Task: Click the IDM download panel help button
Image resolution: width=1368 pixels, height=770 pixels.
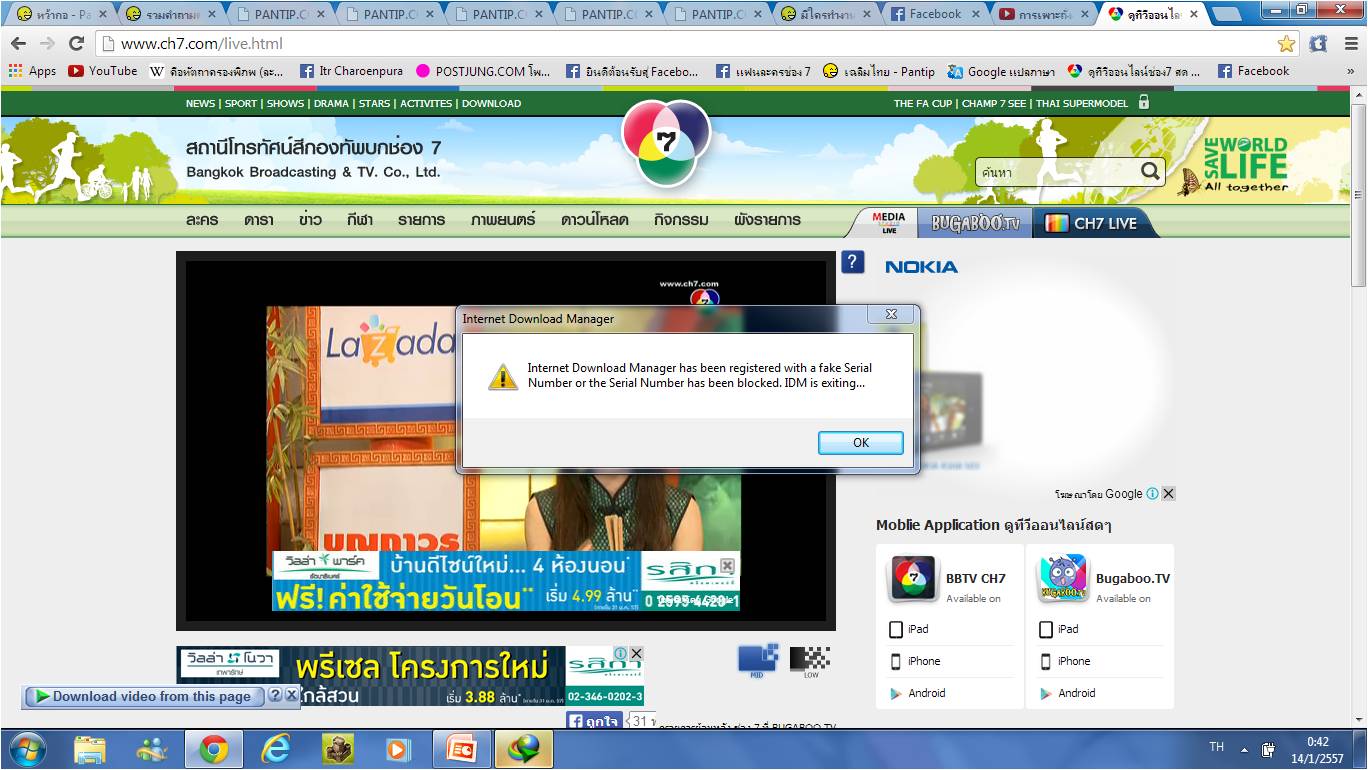Action: pyautogui.click(x=275, y=695)
